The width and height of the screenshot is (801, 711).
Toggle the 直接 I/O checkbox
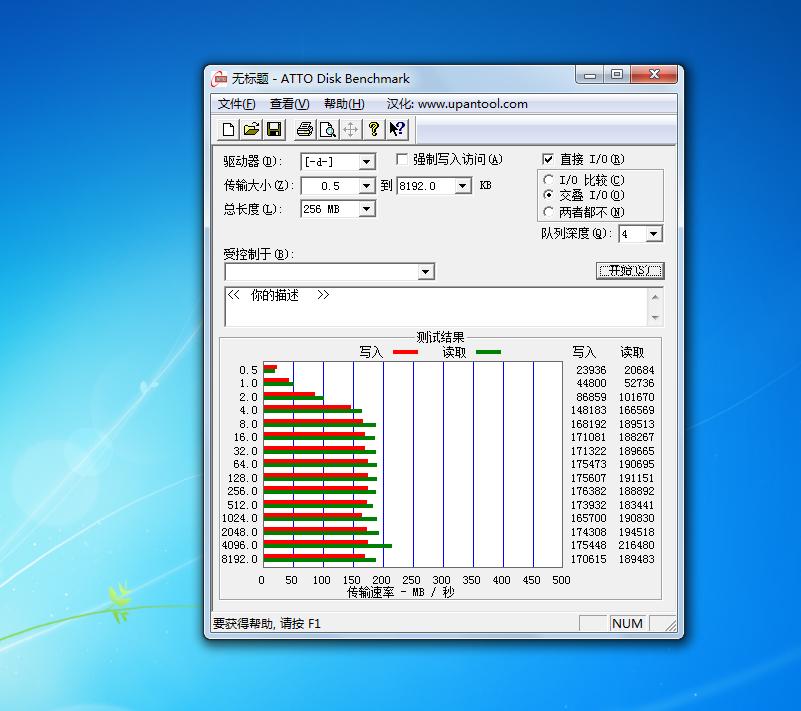pyautogui.click(x=549, y=158)
